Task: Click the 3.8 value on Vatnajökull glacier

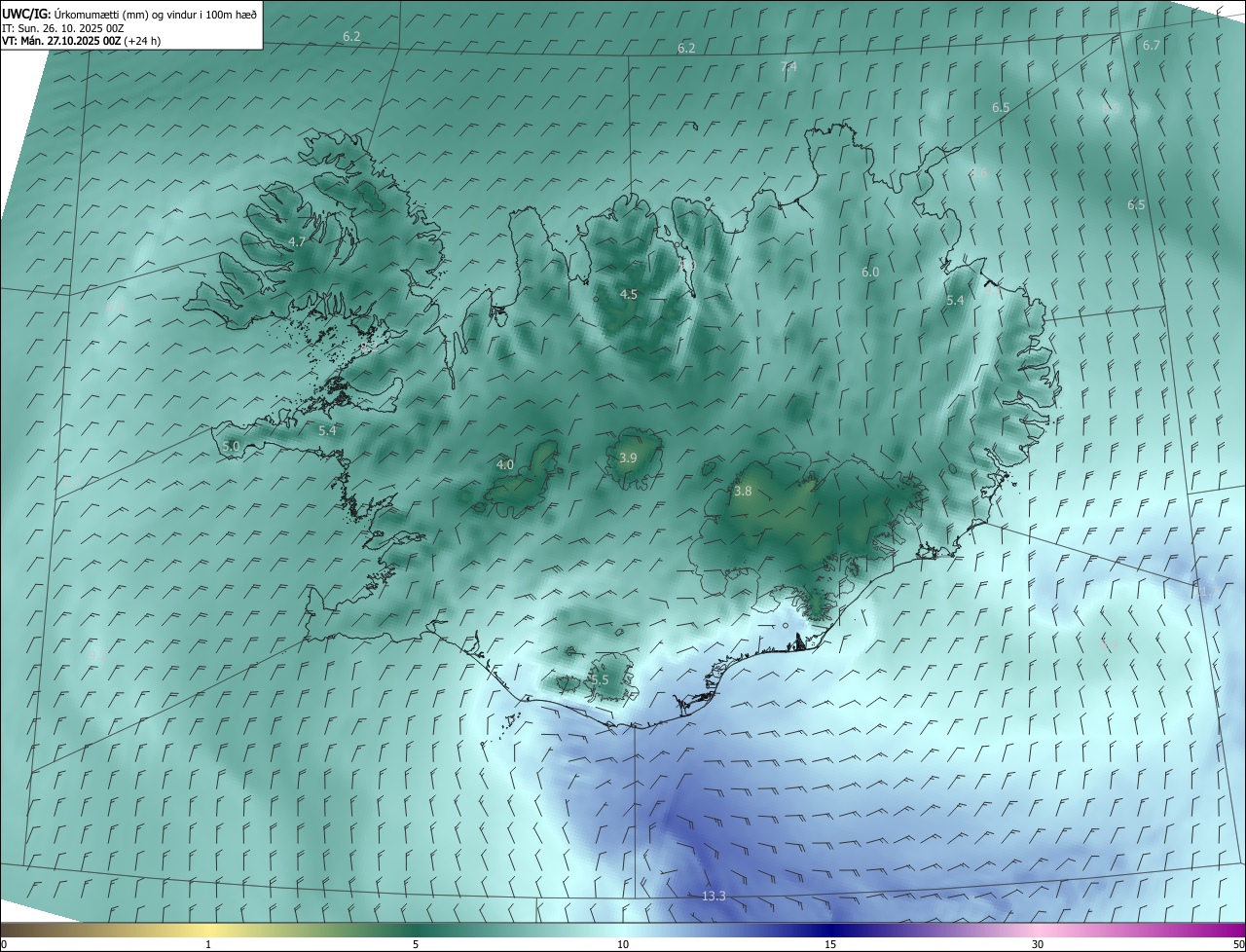Action: (743, 492)
